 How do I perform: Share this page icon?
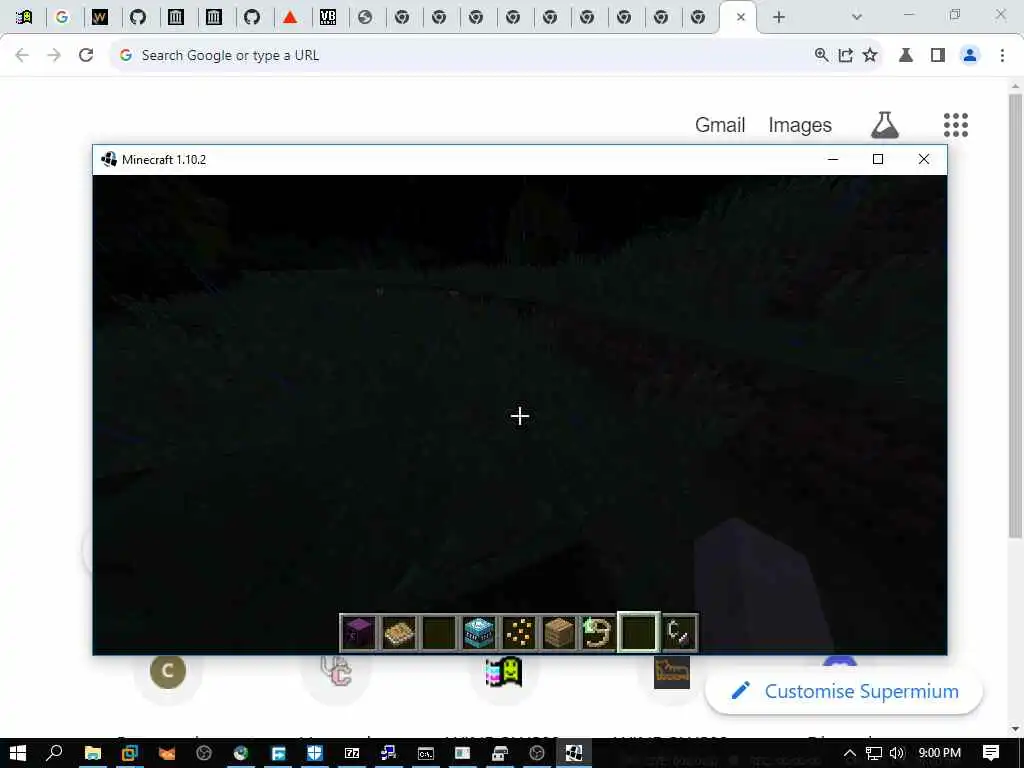tap(846, 56)
